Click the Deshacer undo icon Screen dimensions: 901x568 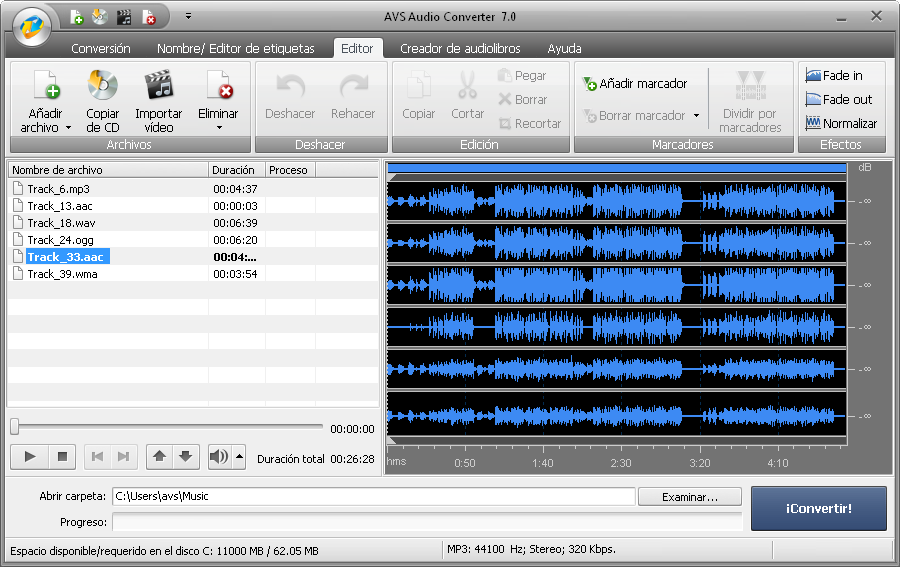pyautogui.click(x=290, y=86)
